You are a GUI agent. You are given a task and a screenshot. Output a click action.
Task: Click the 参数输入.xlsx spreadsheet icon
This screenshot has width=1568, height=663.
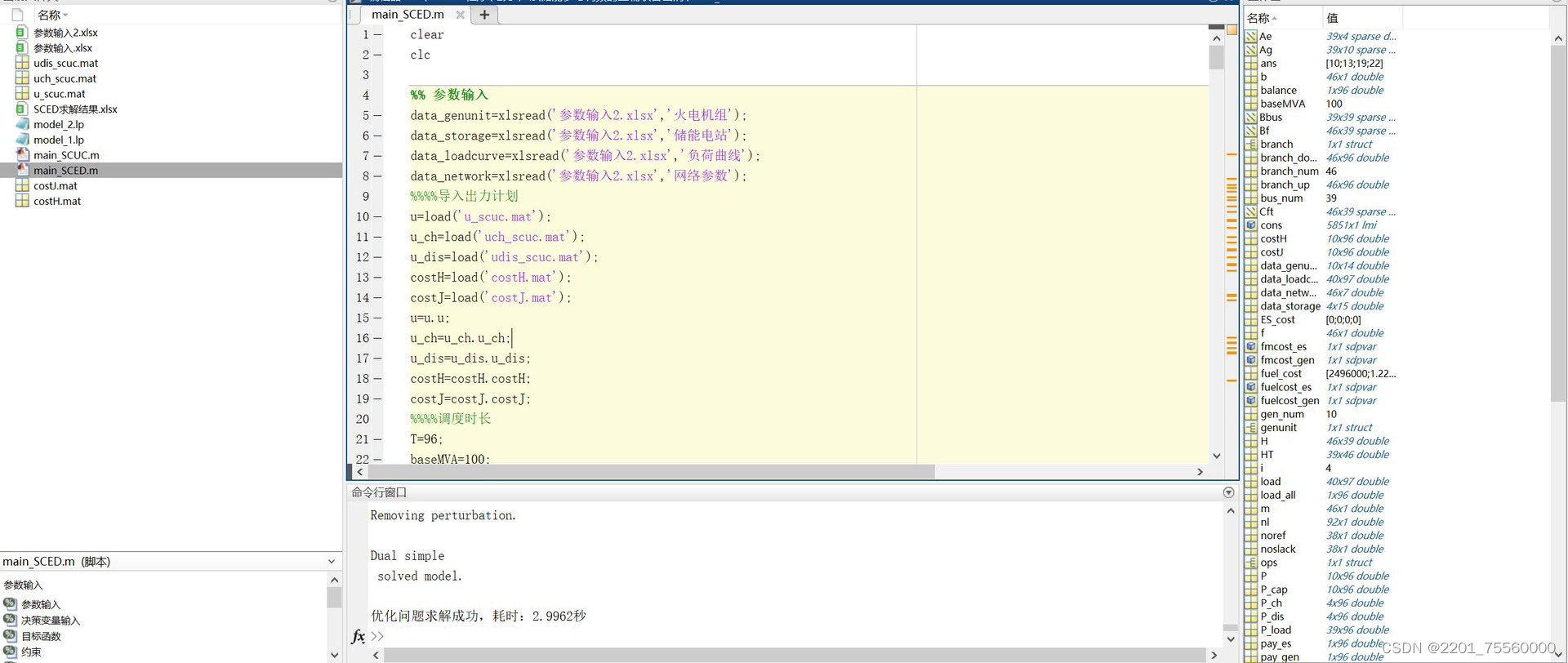[x=22, y=48]
